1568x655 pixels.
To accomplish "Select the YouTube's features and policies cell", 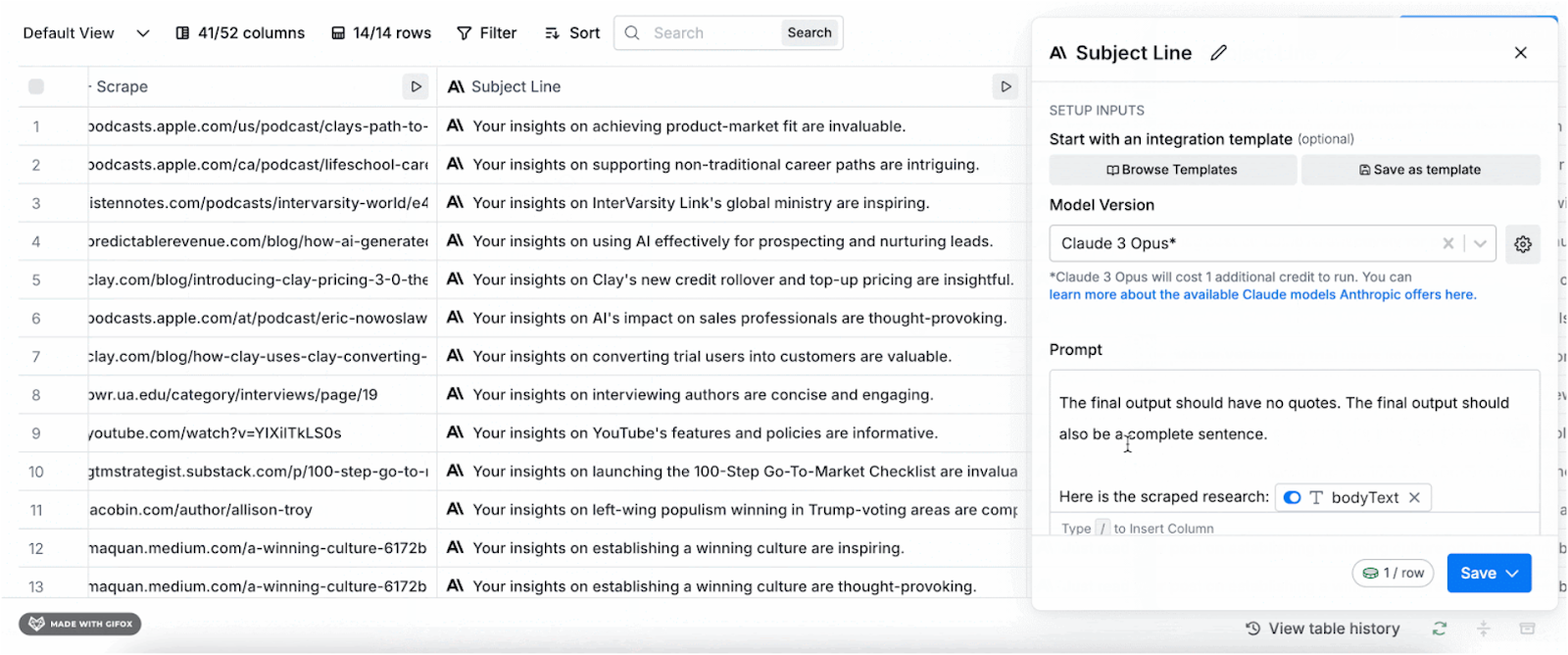I will pos(731,432).
